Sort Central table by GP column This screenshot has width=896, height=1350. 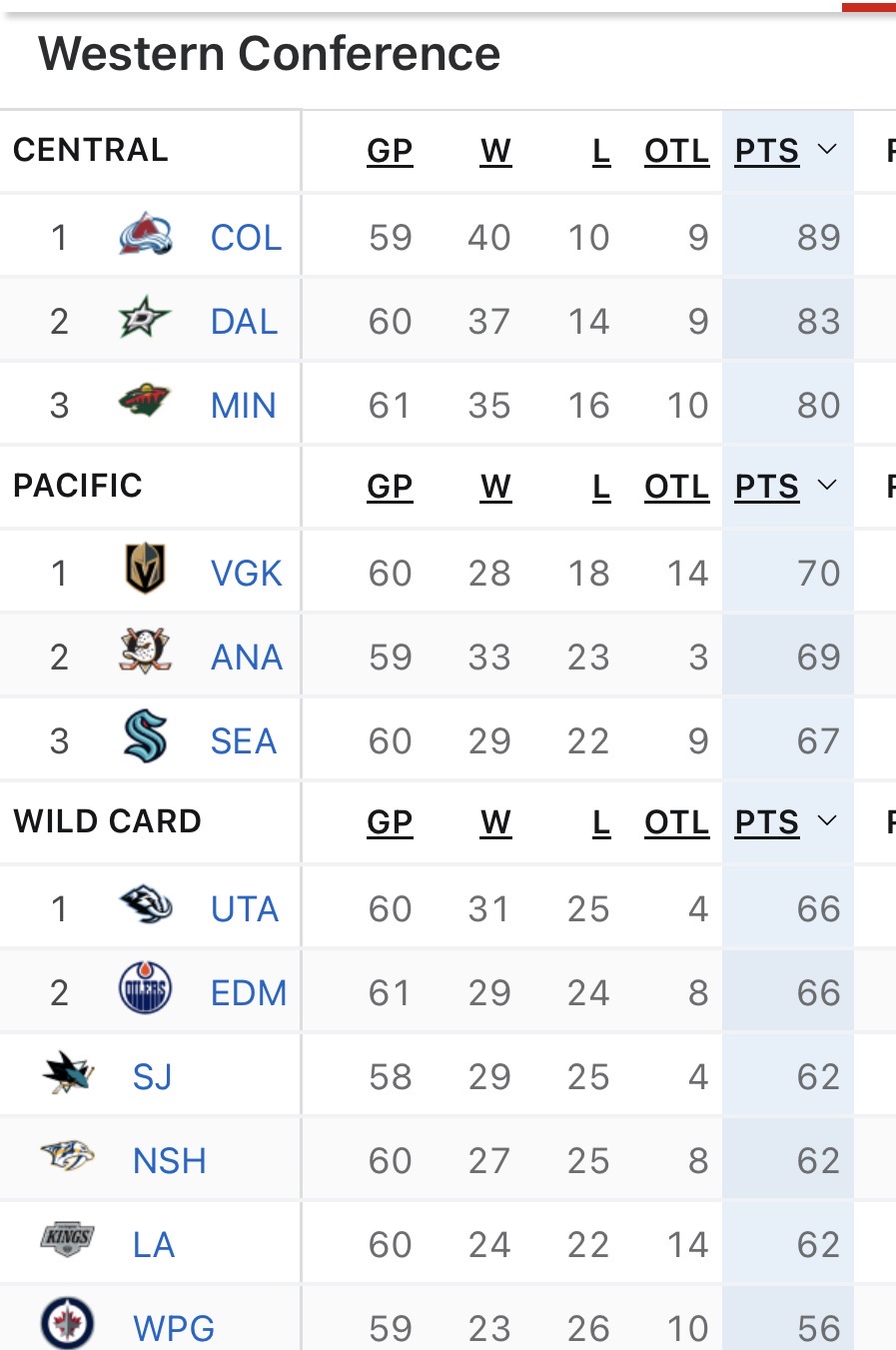pos(390,151)
